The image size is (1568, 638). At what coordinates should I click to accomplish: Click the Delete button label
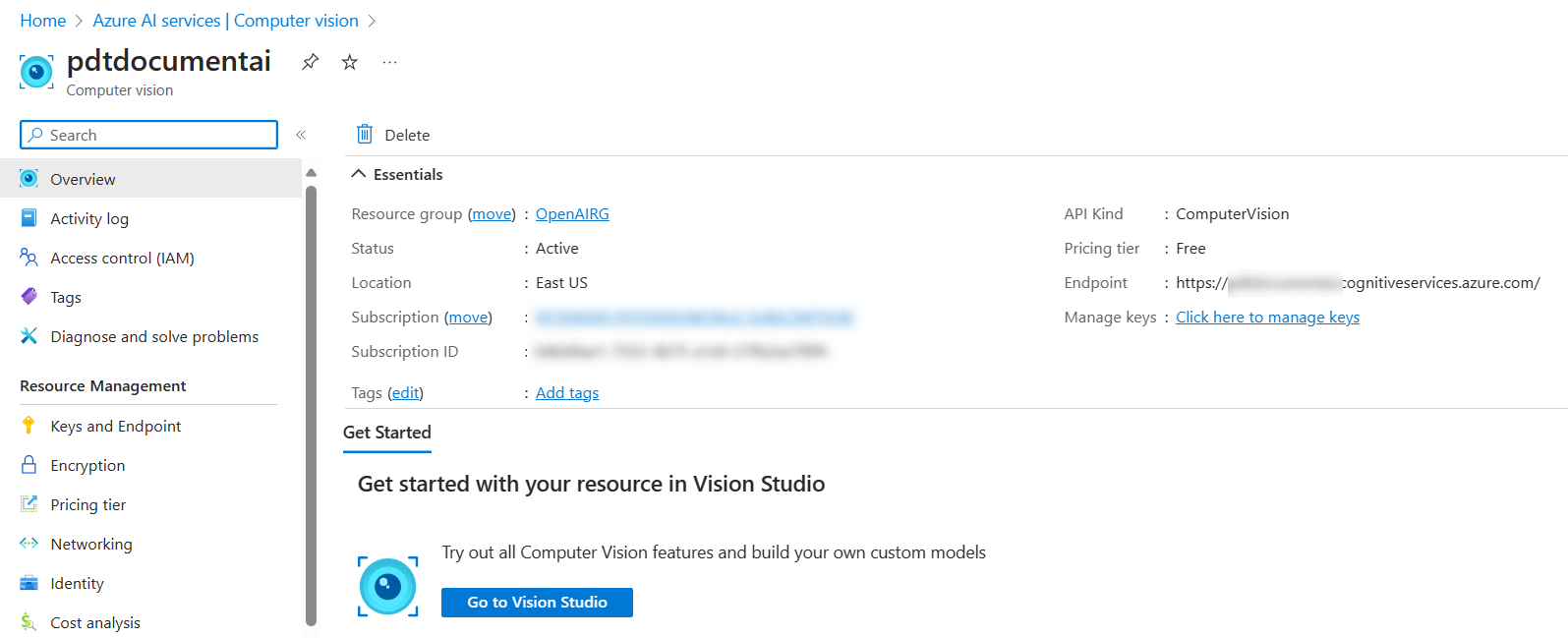coord(407,136)
